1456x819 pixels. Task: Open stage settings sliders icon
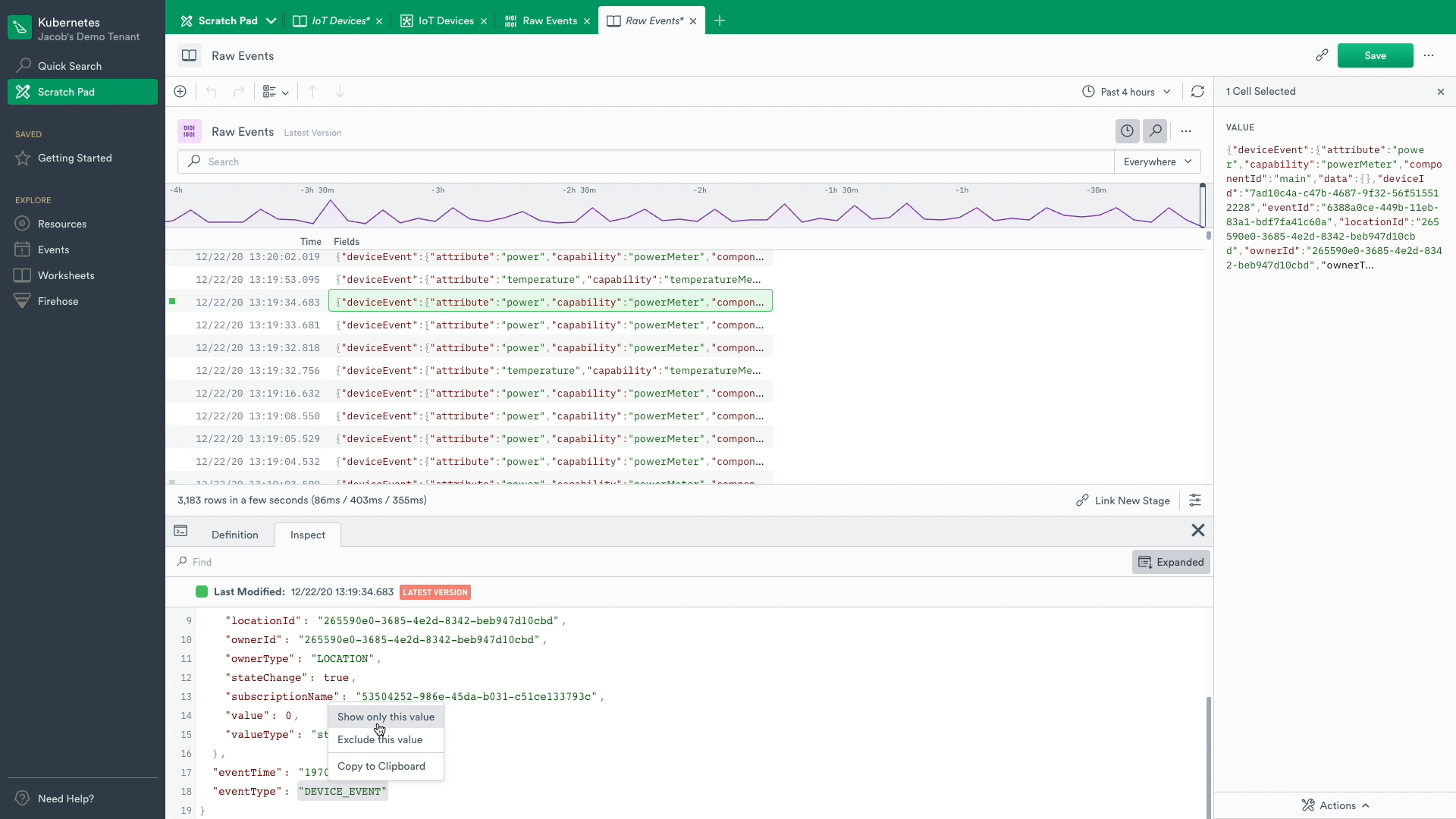point(1195,500)
